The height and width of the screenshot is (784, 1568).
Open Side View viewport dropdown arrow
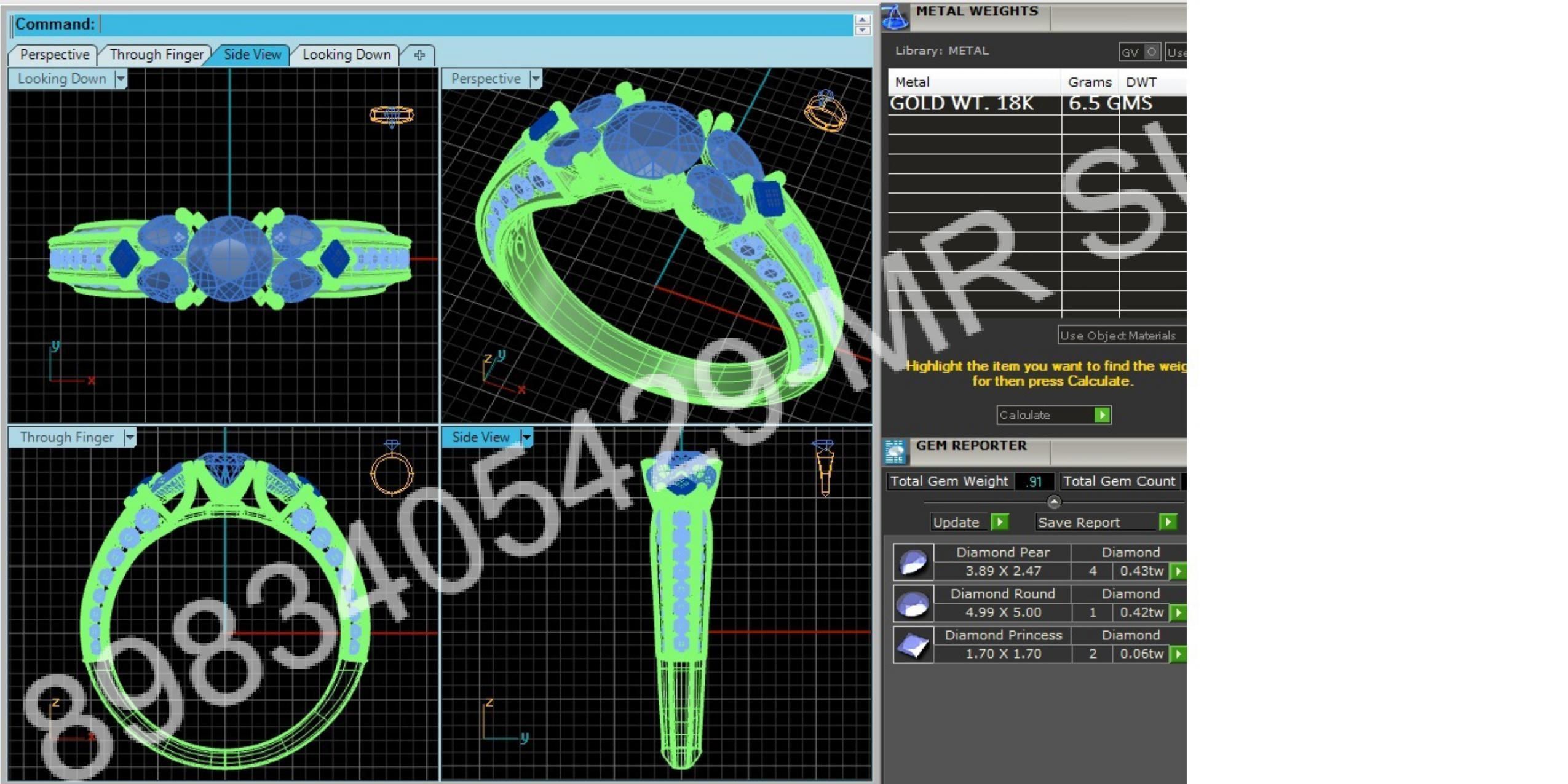coord(526,437)
